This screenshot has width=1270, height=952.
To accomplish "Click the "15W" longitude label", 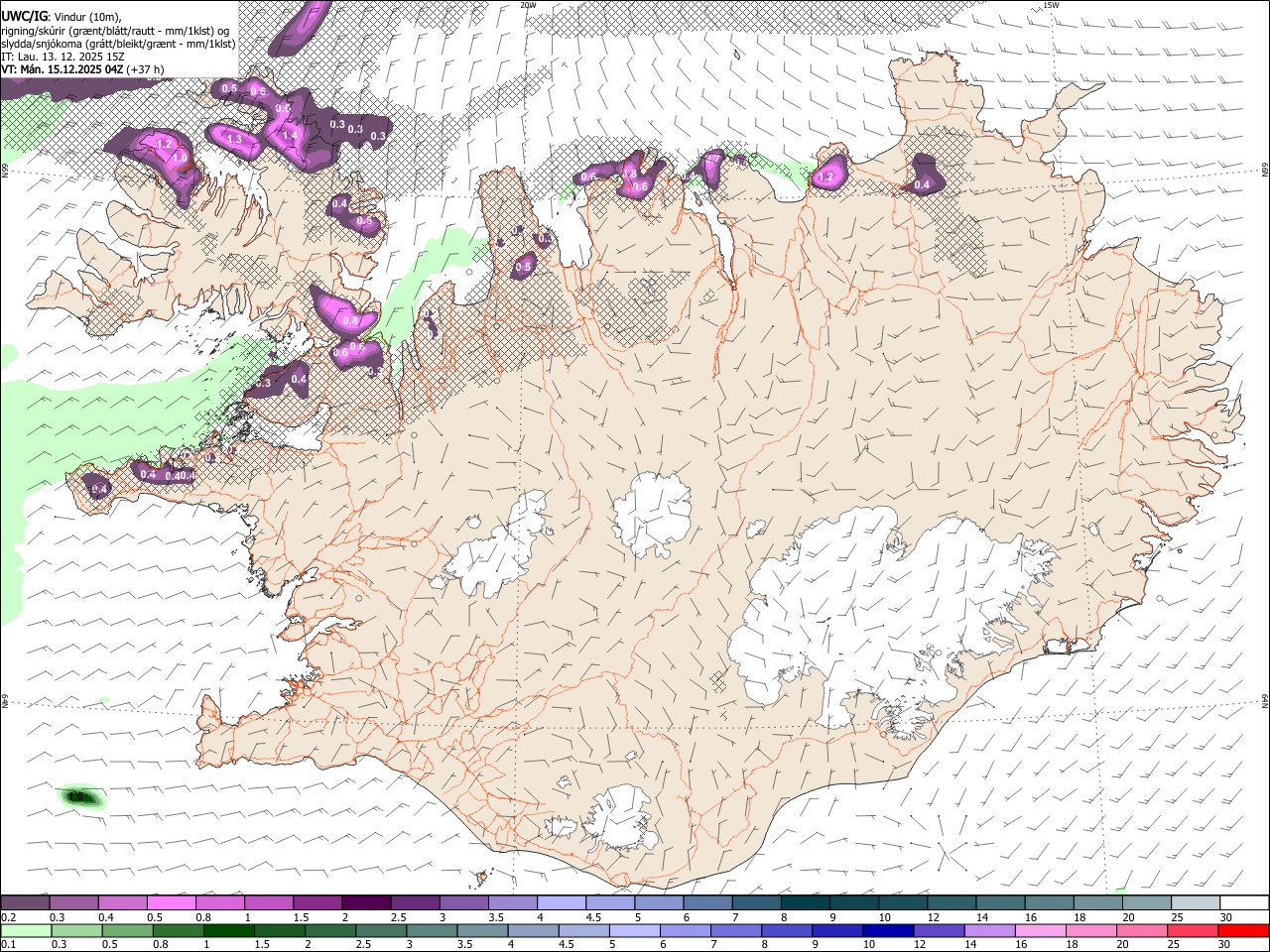I will pyautogui.click(x=1051, y=5).
